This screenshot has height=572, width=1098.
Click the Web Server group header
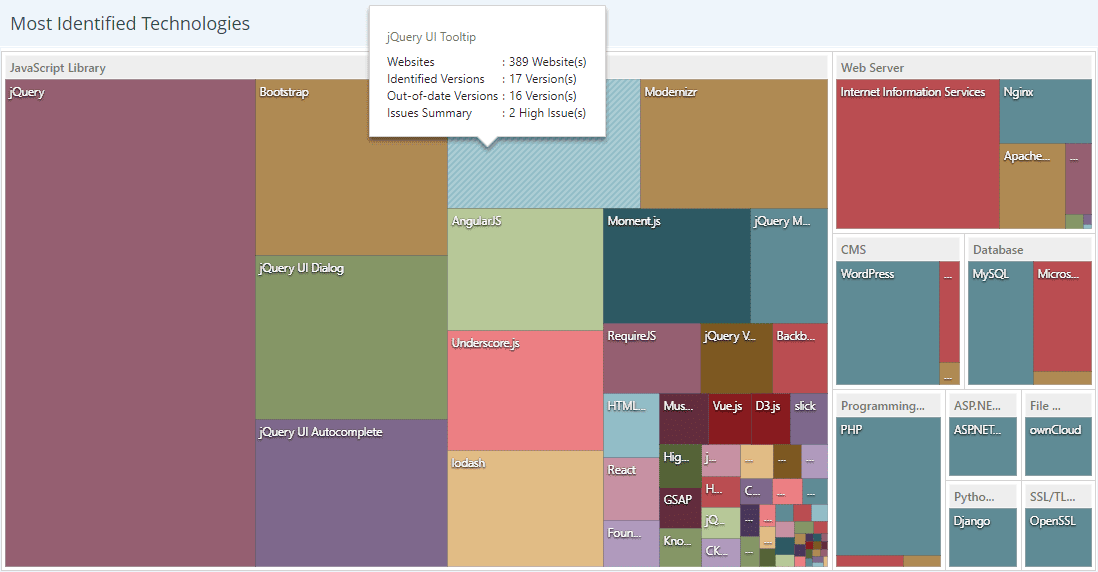pos(962,68)
